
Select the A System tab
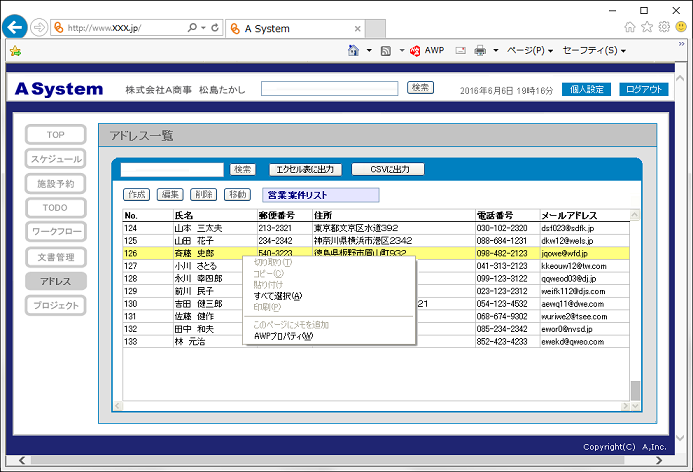click(294, 29)
